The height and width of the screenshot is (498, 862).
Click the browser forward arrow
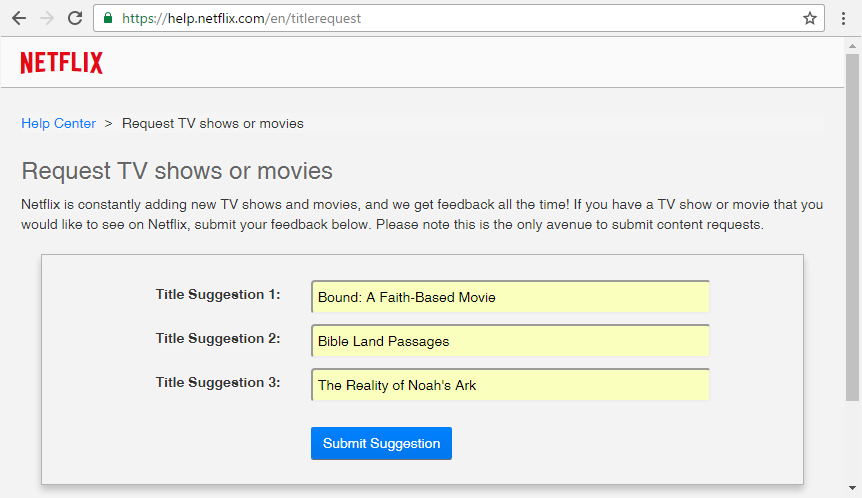pyautogui.click(x=47, y=18)
